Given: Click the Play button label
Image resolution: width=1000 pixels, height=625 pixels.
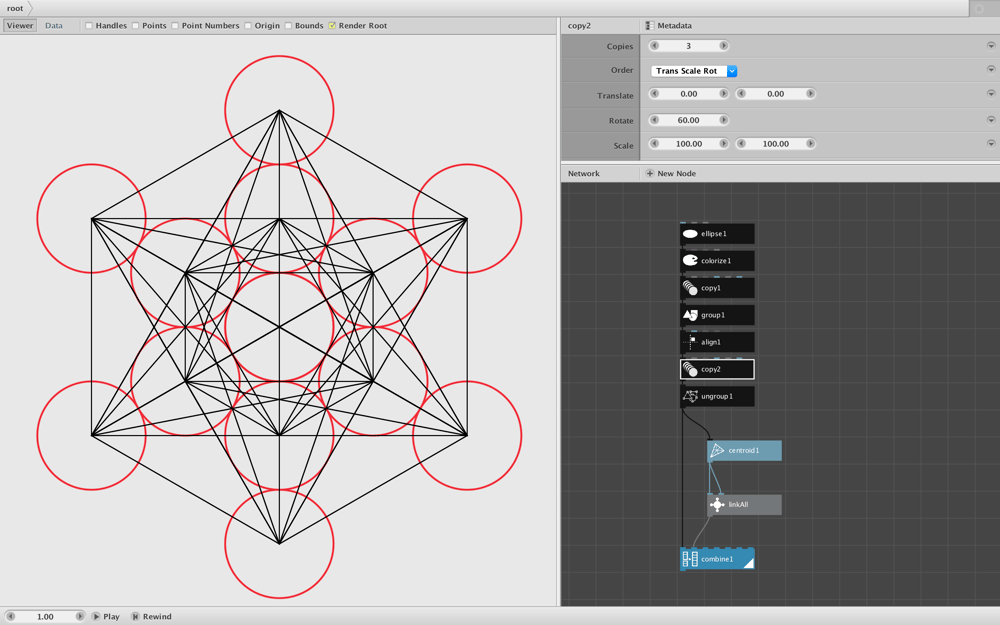Looking at the screenshot, I should pos(111,617).
